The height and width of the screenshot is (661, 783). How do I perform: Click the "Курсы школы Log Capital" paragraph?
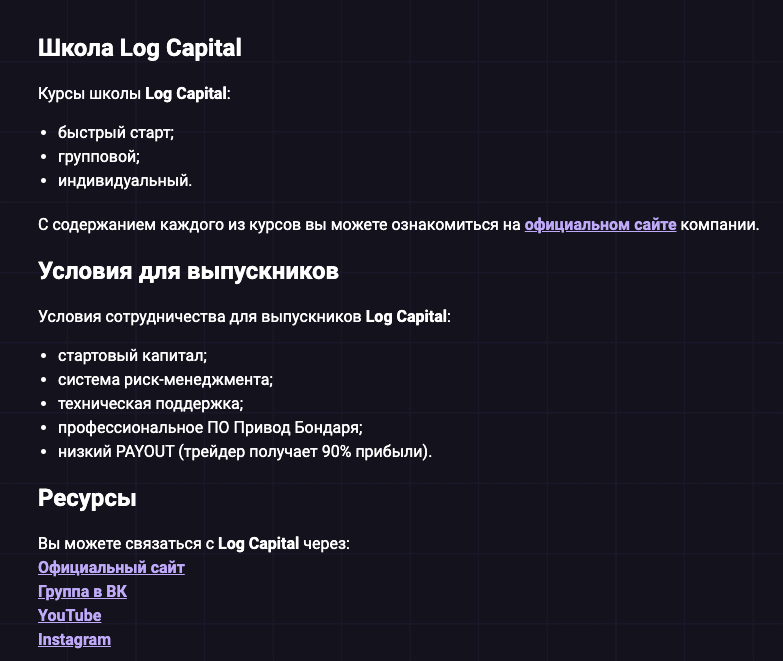(x=134, y=94)
